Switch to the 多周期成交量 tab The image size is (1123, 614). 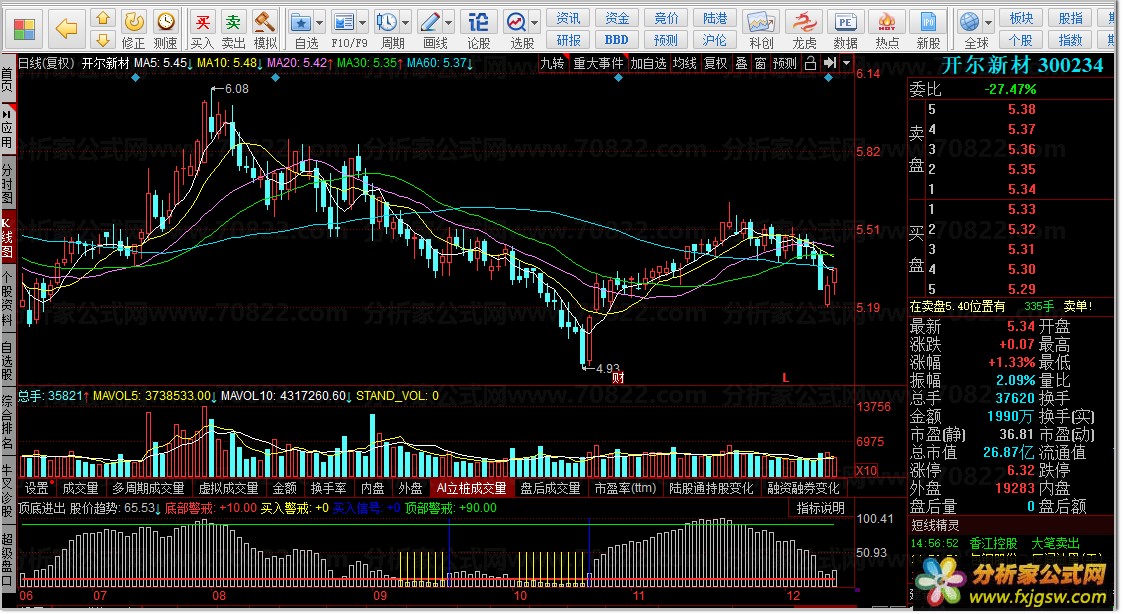pyautogui.click(x=149, y=489)
